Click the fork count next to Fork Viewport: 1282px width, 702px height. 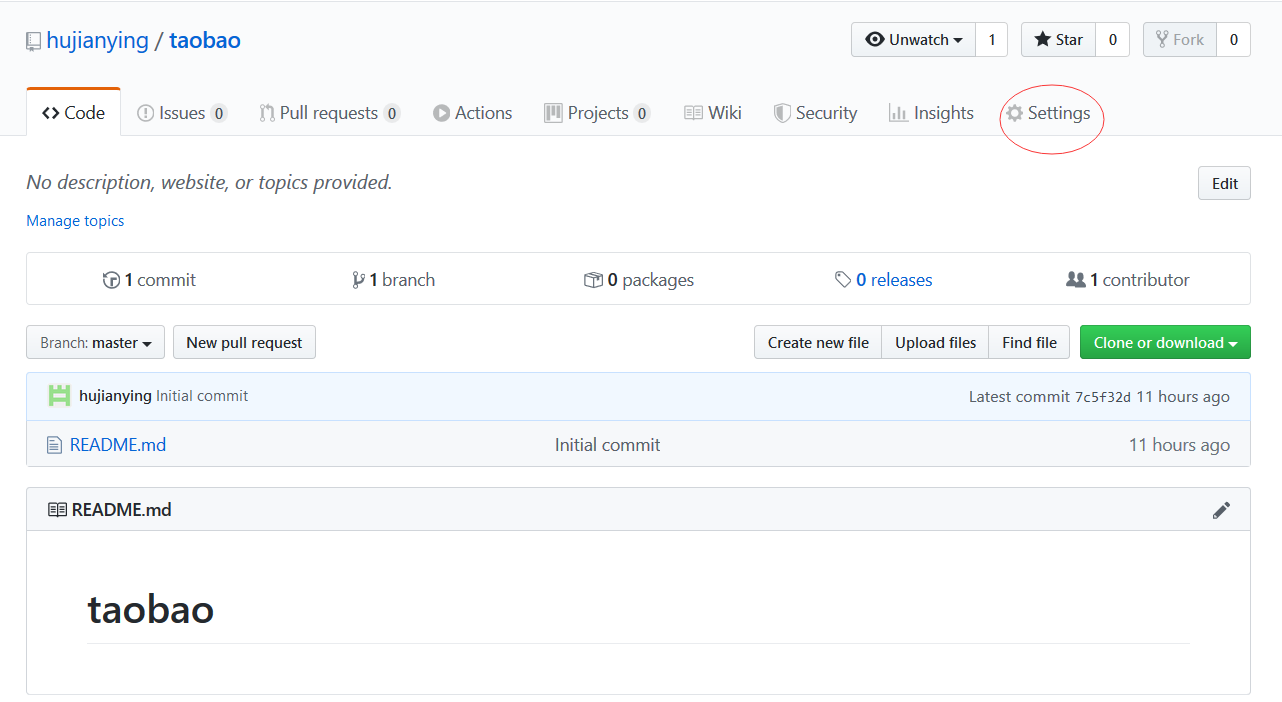click(x=1234, y=40)
